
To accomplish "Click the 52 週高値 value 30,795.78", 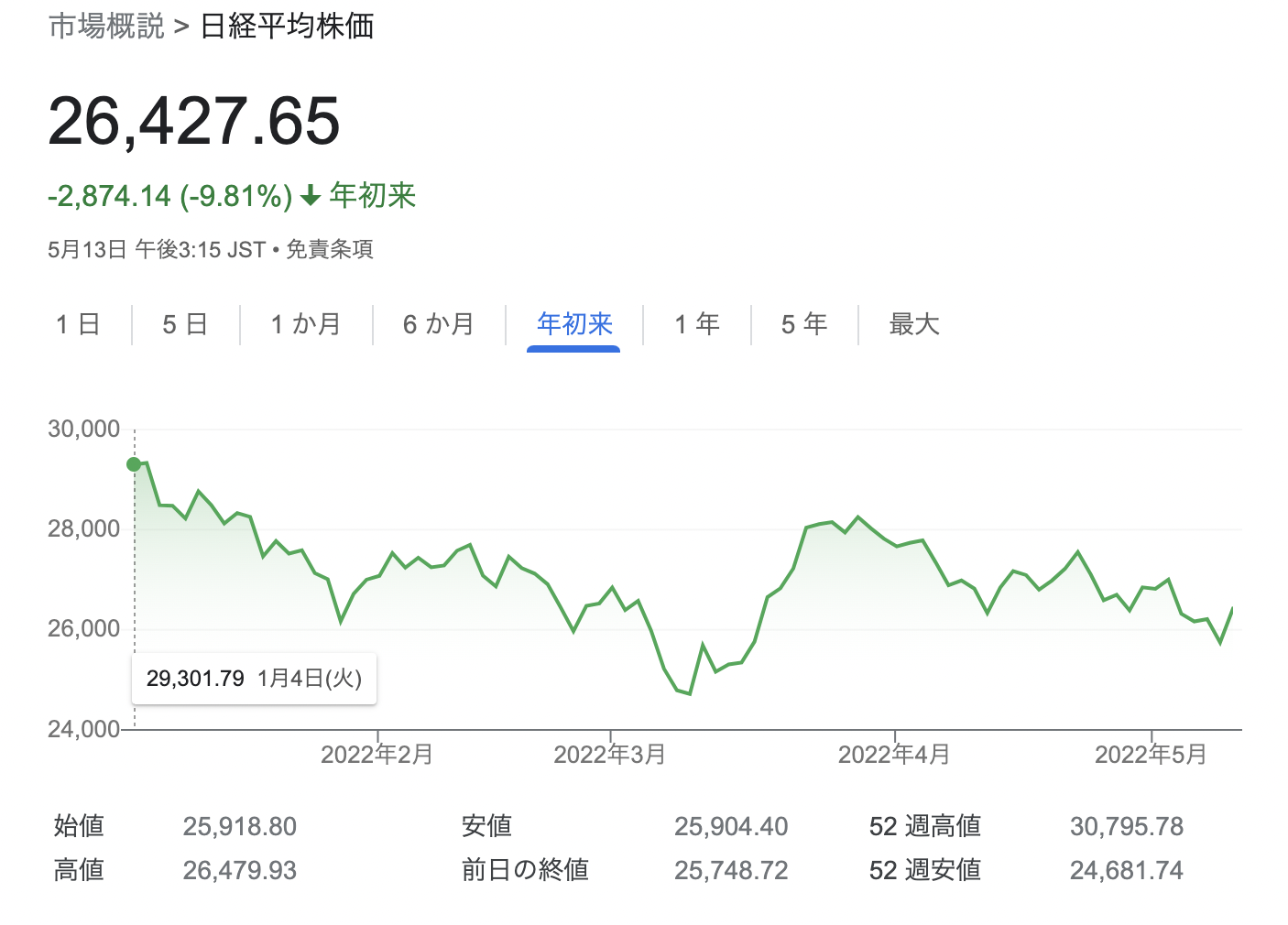I will tap(1127, 827).
